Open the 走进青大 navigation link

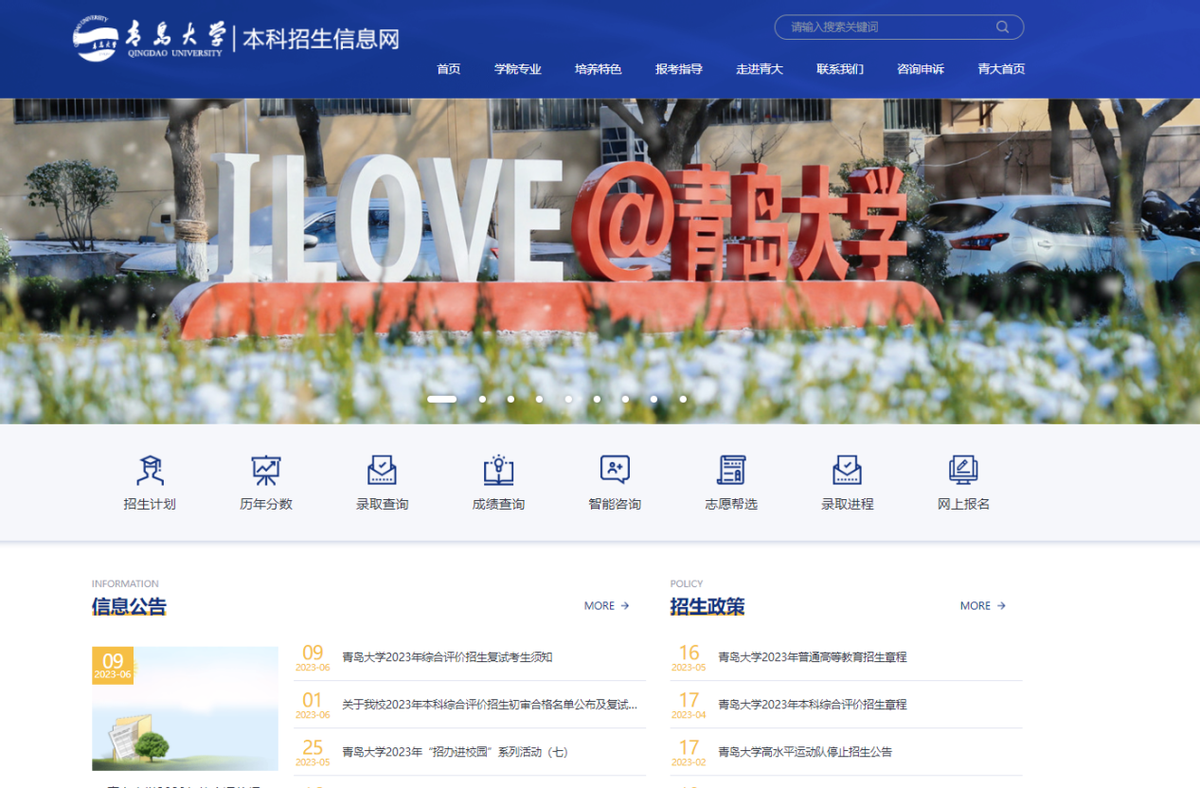coord(759,69)
